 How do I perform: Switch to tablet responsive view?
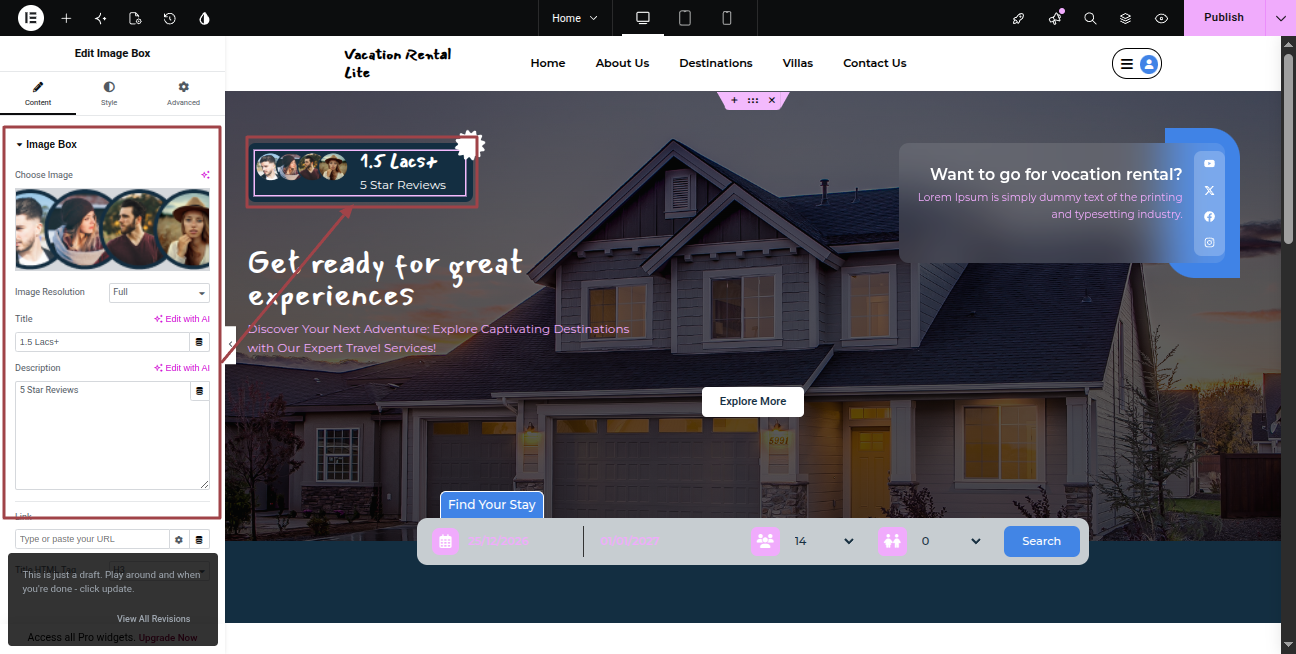click(685, 18)
